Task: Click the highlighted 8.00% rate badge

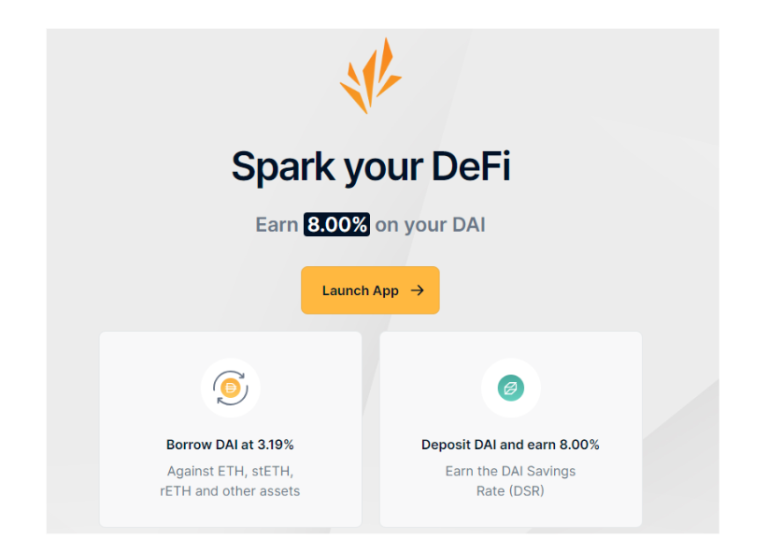Action: click(337, 225)
